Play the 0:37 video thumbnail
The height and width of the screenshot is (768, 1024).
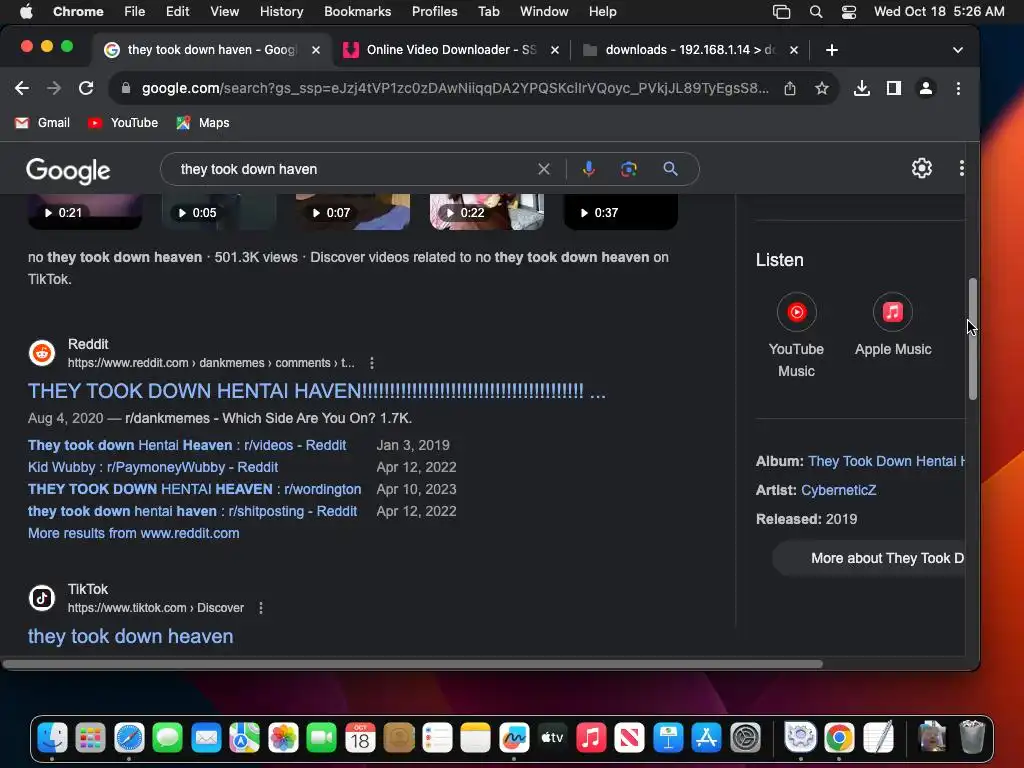[620, 212]
